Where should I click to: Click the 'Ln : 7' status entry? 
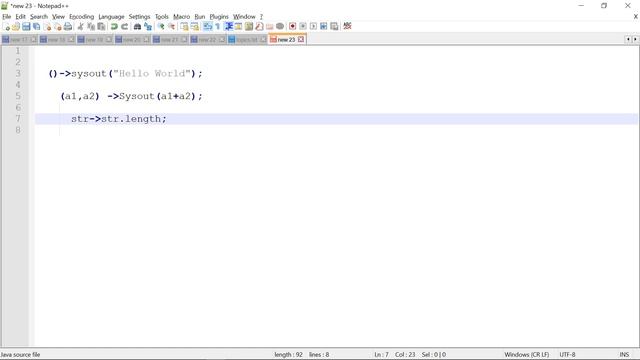pos(381,355)
